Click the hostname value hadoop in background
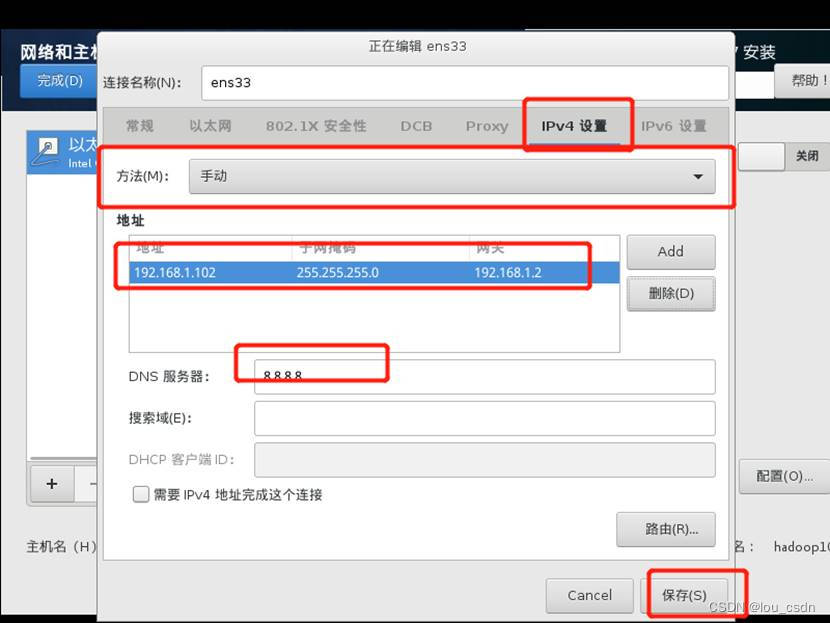The width and height of the screenshot is (830, 623). [x=801, y=546]
